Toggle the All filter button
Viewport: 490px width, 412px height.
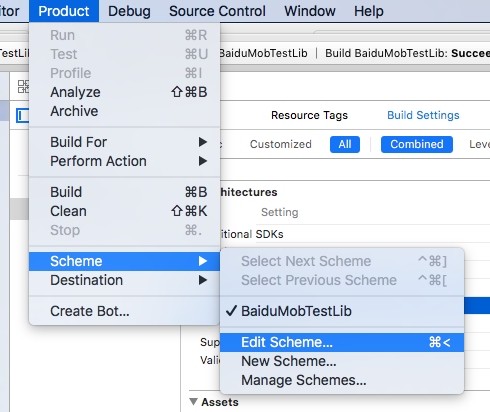click(345, 144)
